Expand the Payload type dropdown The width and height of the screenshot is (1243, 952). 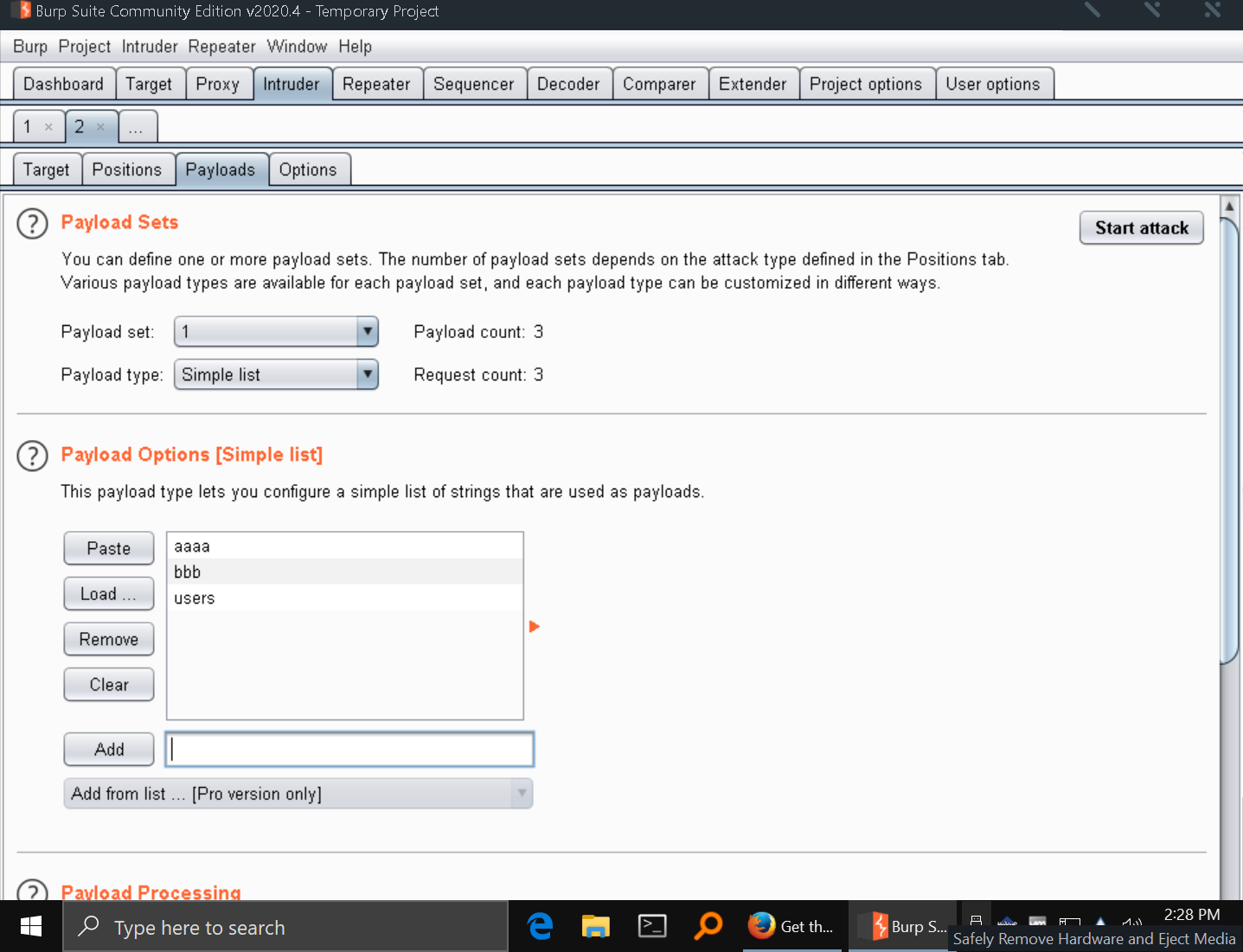[368, 374]
